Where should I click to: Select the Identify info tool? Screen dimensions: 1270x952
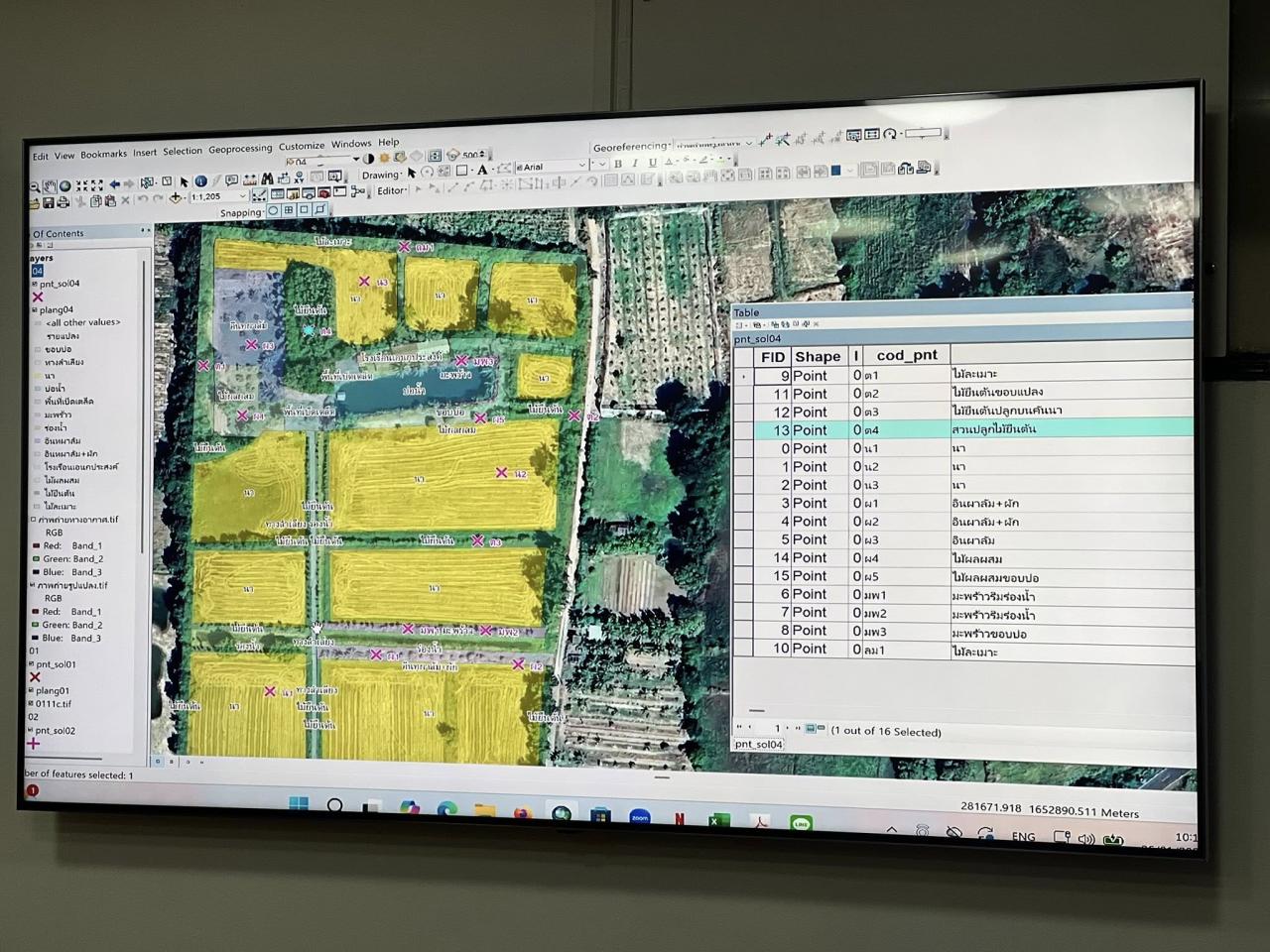point(200,181)
